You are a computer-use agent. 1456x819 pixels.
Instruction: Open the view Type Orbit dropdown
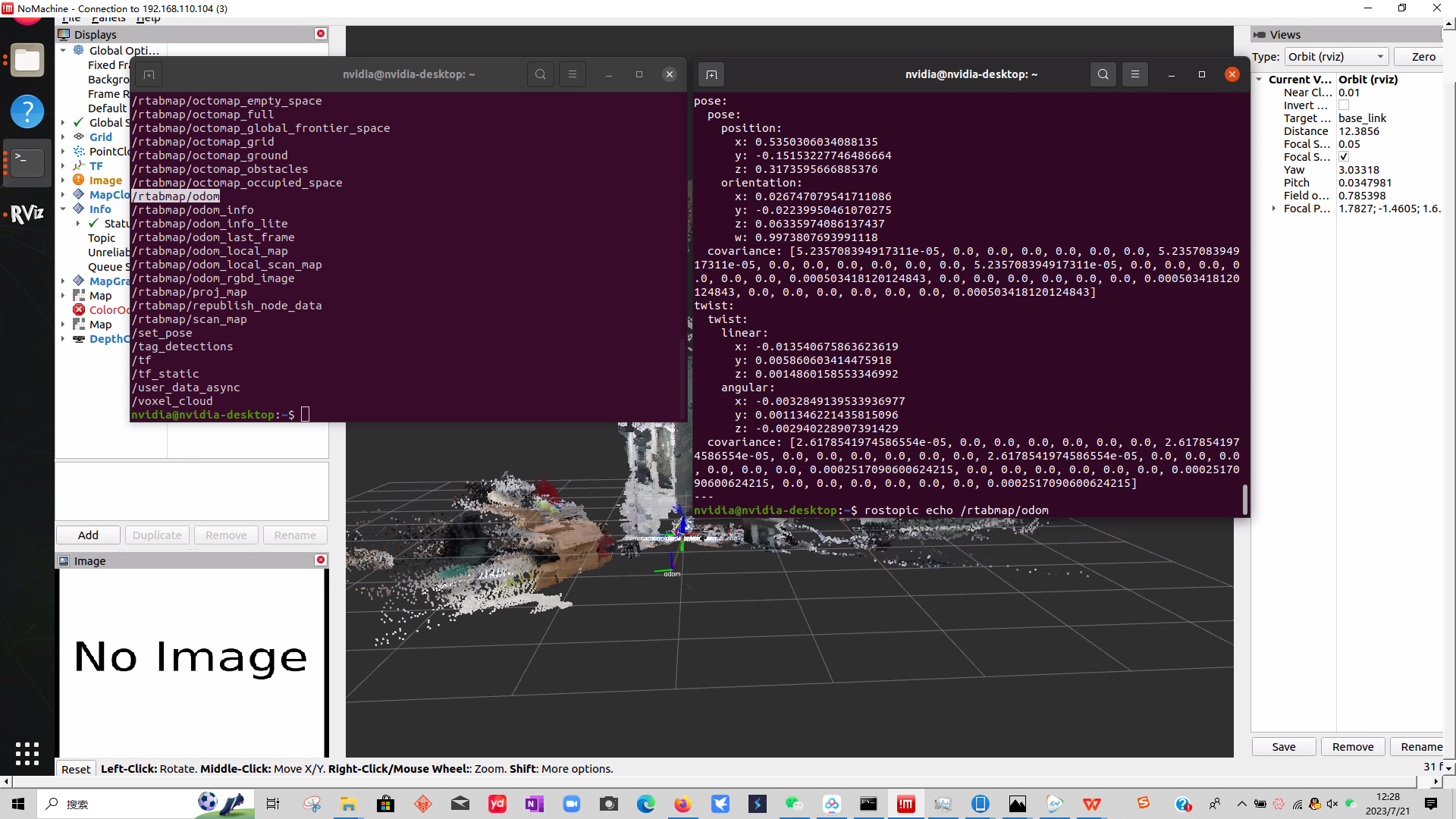pos(1336,57)
